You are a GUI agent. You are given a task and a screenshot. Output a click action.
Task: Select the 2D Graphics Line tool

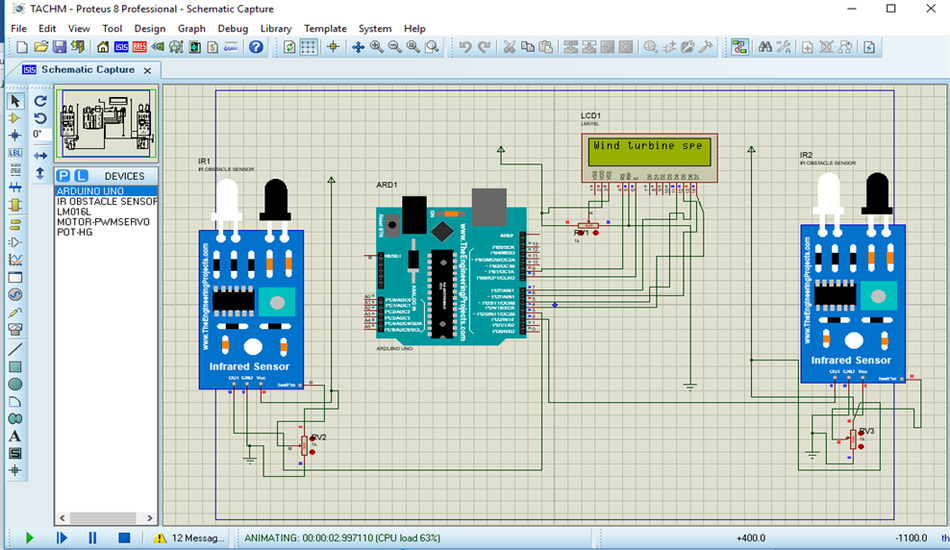[15, 349]
